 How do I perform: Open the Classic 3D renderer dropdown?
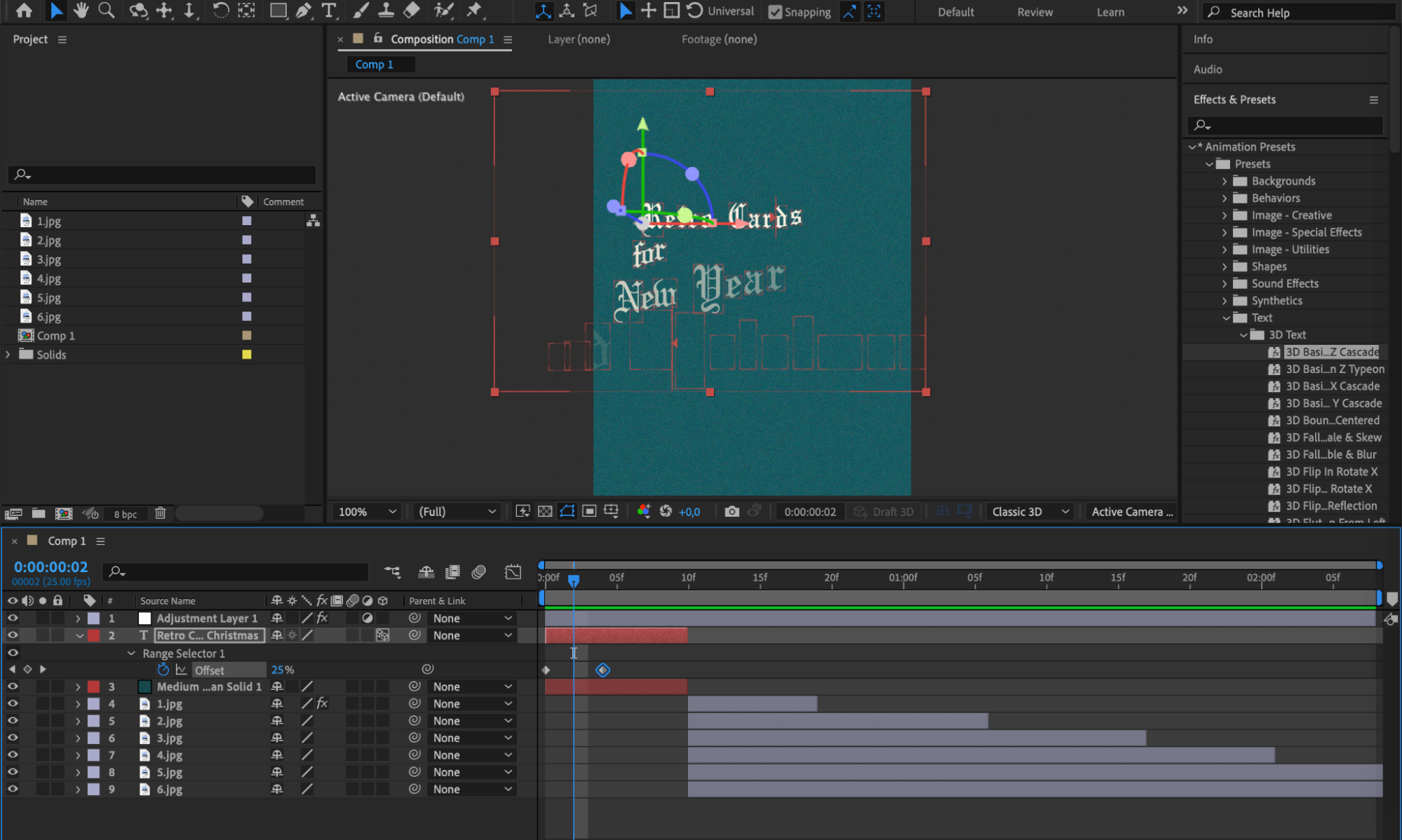pyautogui.click(x=1030, y=512)
